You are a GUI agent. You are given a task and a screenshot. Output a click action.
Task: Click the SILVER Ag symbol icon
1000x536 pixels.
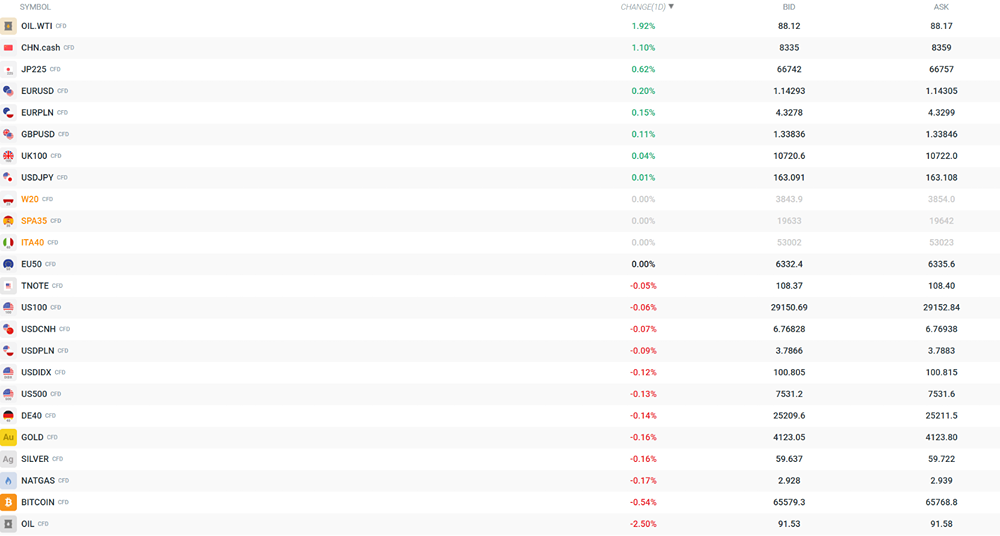8,459
